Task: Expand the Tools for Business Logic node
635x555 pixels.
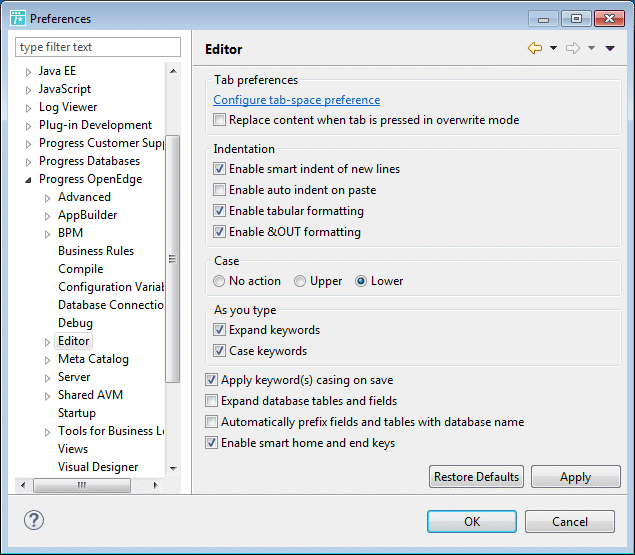Action: click(x=47, y=432)
